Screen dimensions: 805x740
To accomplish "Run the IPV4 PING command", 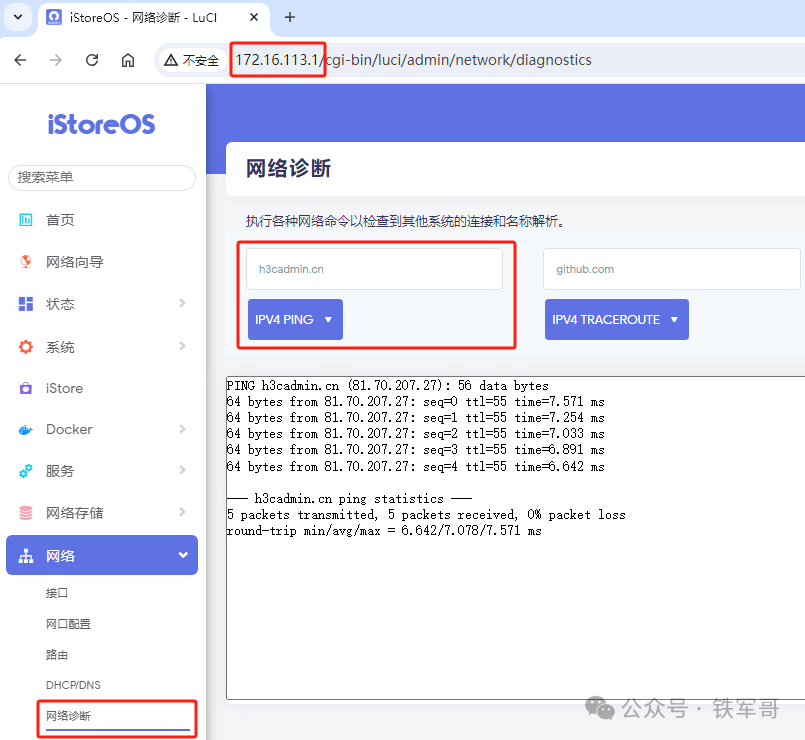I will pos(287,319).
